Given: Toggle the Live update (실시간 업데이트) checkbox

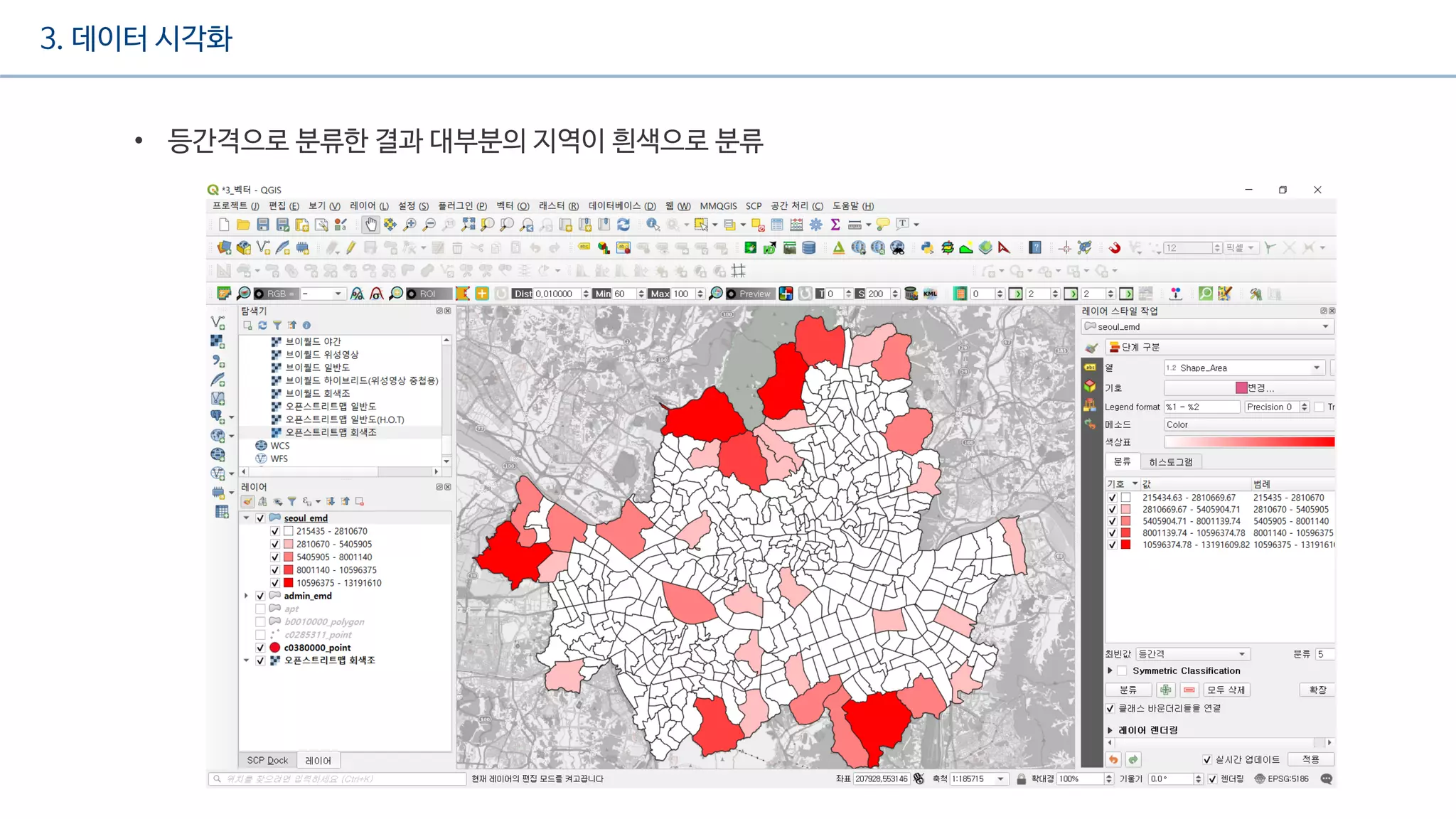Looking at the screenshot, I should click(1207, 759).
